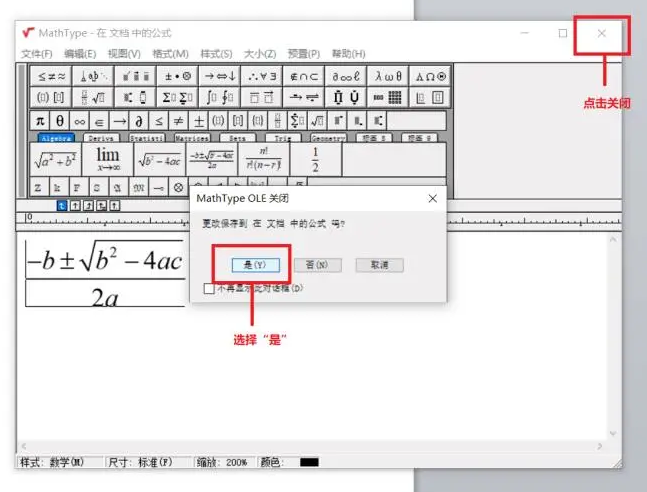Screen dimensions: 647x492
Task: Insert the right arrow from small bar
Action: (x=119, y=121)
